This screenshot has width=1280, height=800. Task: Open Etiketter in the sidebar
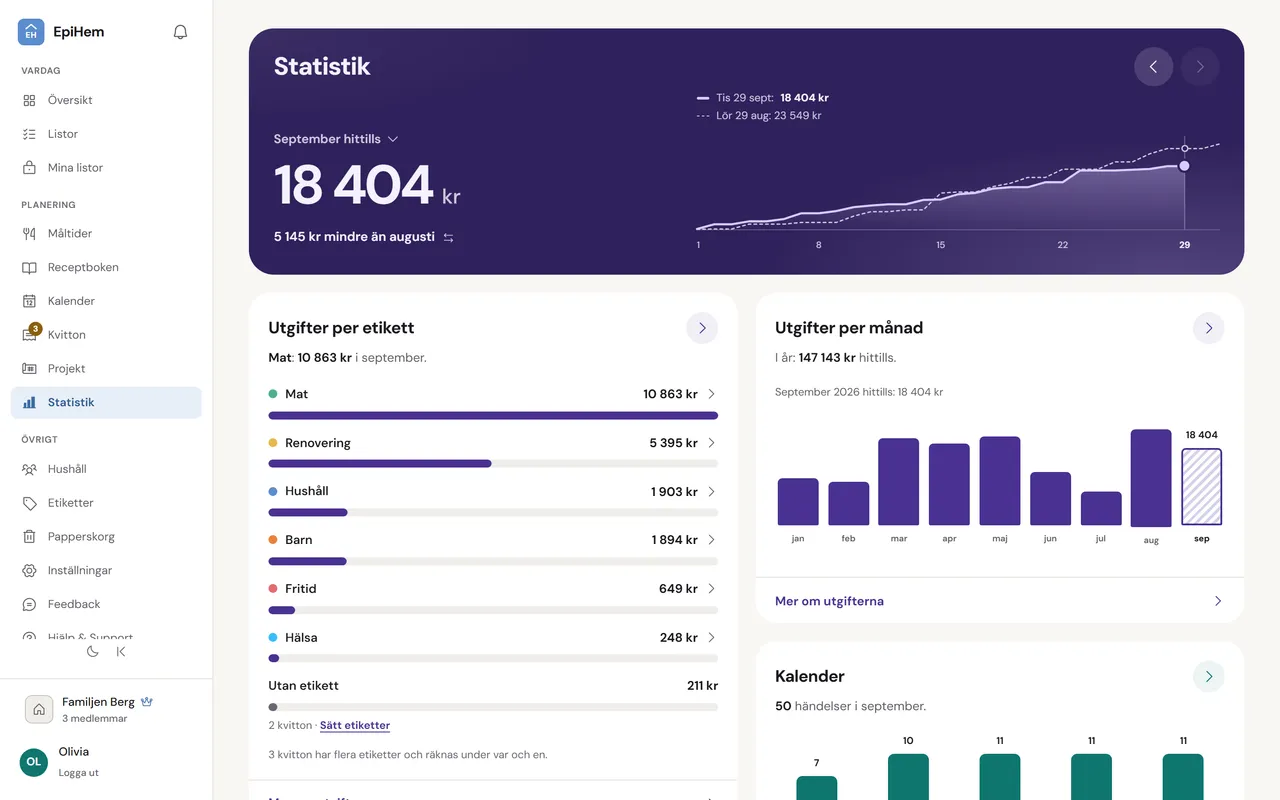(106, 503)
